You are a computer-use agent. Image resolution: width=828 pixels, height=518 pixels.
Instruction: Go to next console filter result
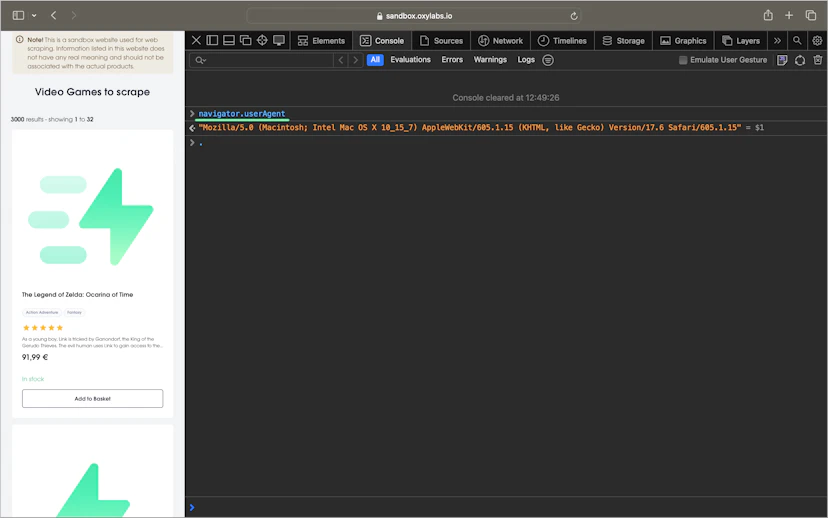(355, 60)
